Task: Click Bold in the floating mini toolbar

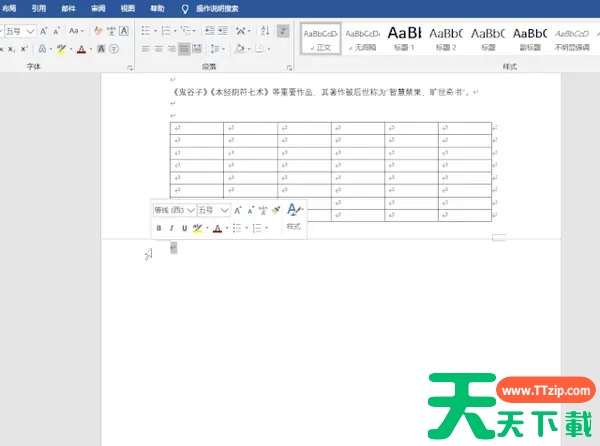Action: tap(158, 228)
